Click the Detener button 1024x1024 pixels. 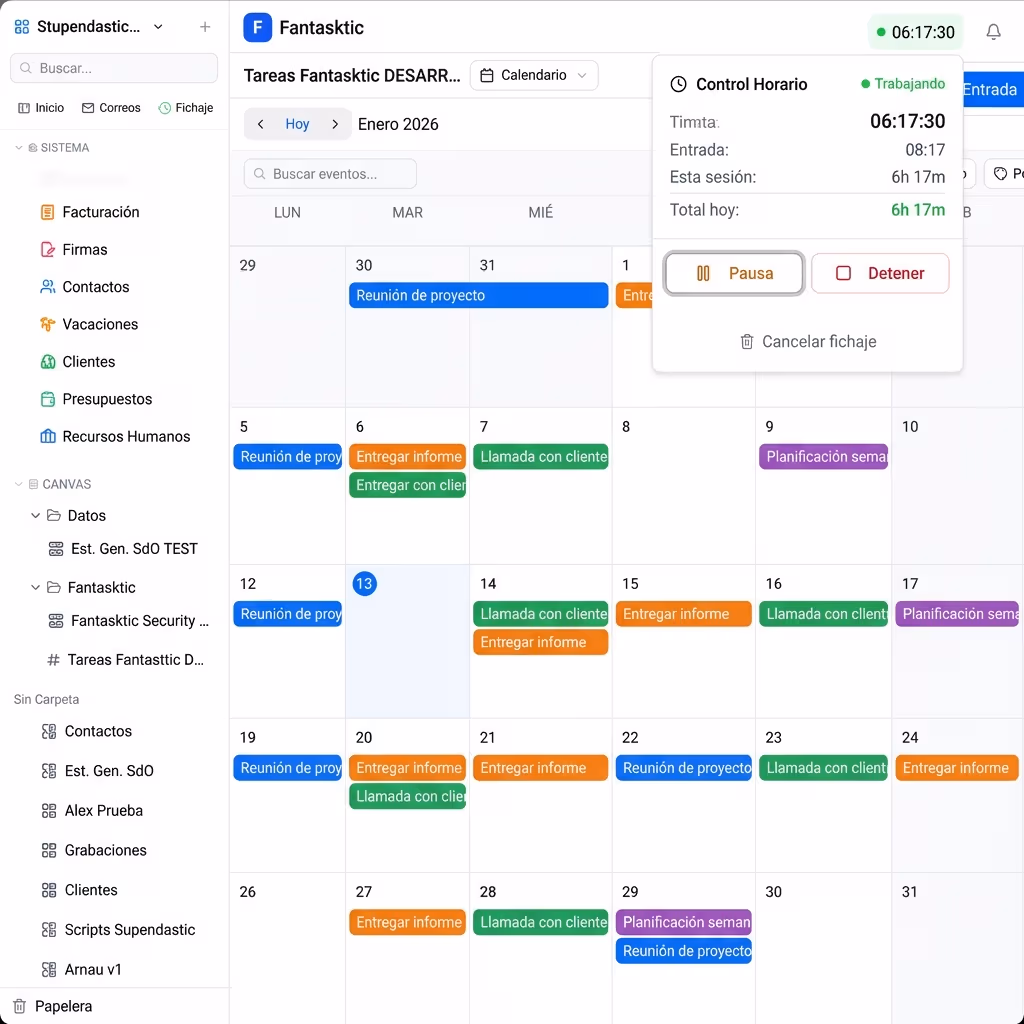880,273
